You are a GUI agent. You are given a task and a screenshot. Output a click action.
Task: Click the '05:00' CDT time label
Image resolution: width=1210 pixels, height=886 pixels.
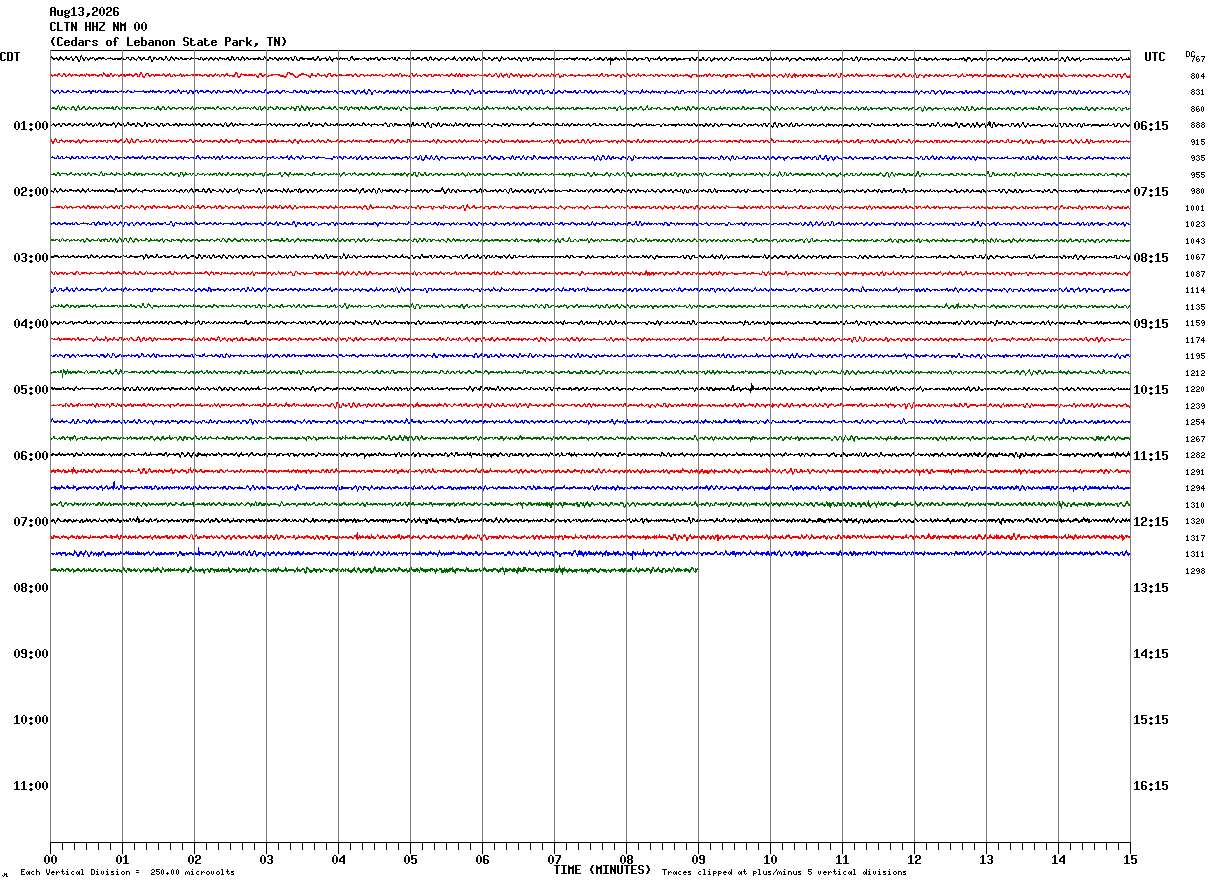pos(31,390)
